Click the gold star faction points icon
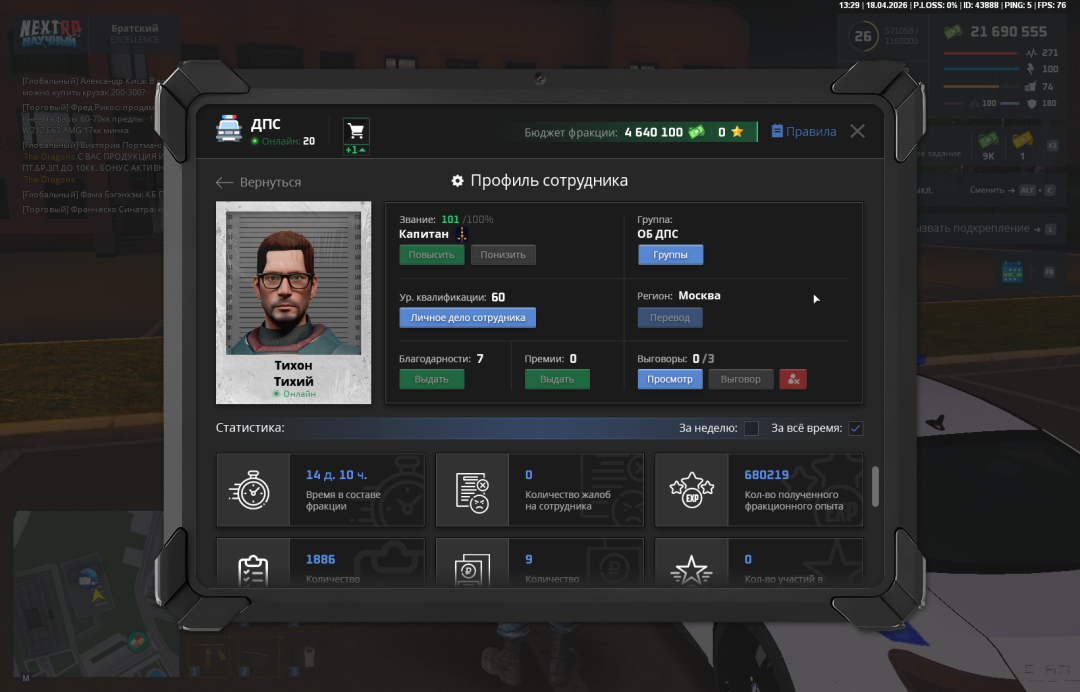1080x692 pixels. [x=737, y=132]
